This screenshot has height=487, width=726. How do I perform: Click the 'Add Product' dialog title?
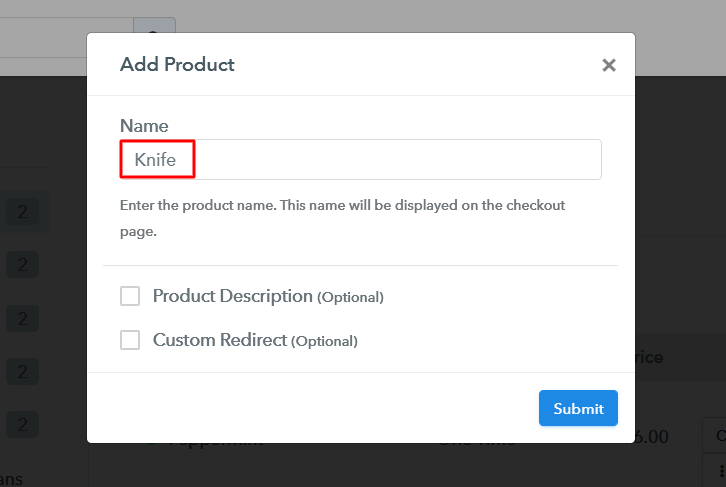[177, 64]
